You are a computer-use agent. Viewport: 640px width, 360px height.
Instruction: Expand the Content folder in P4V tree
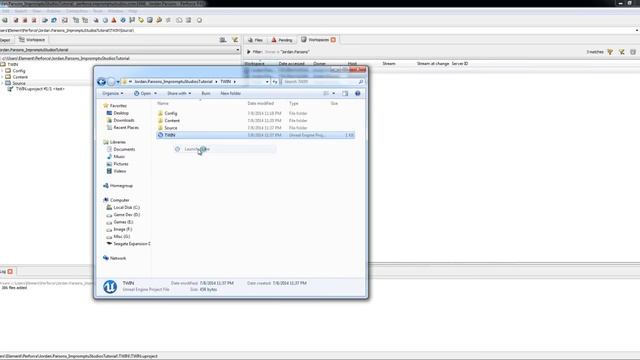click(2, 77)
